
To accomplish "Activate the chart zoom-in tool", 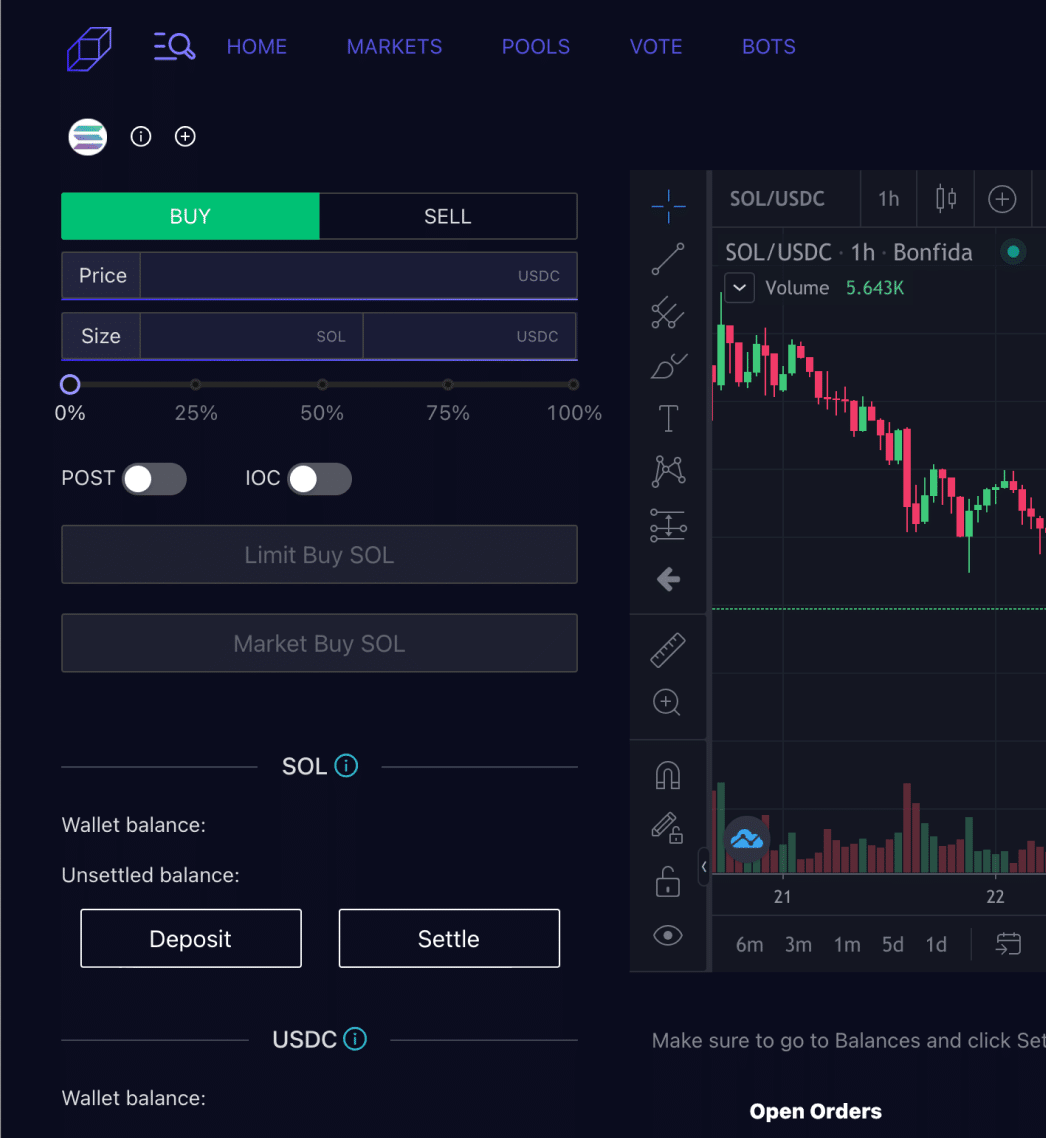I will click(x=667, y=702).
